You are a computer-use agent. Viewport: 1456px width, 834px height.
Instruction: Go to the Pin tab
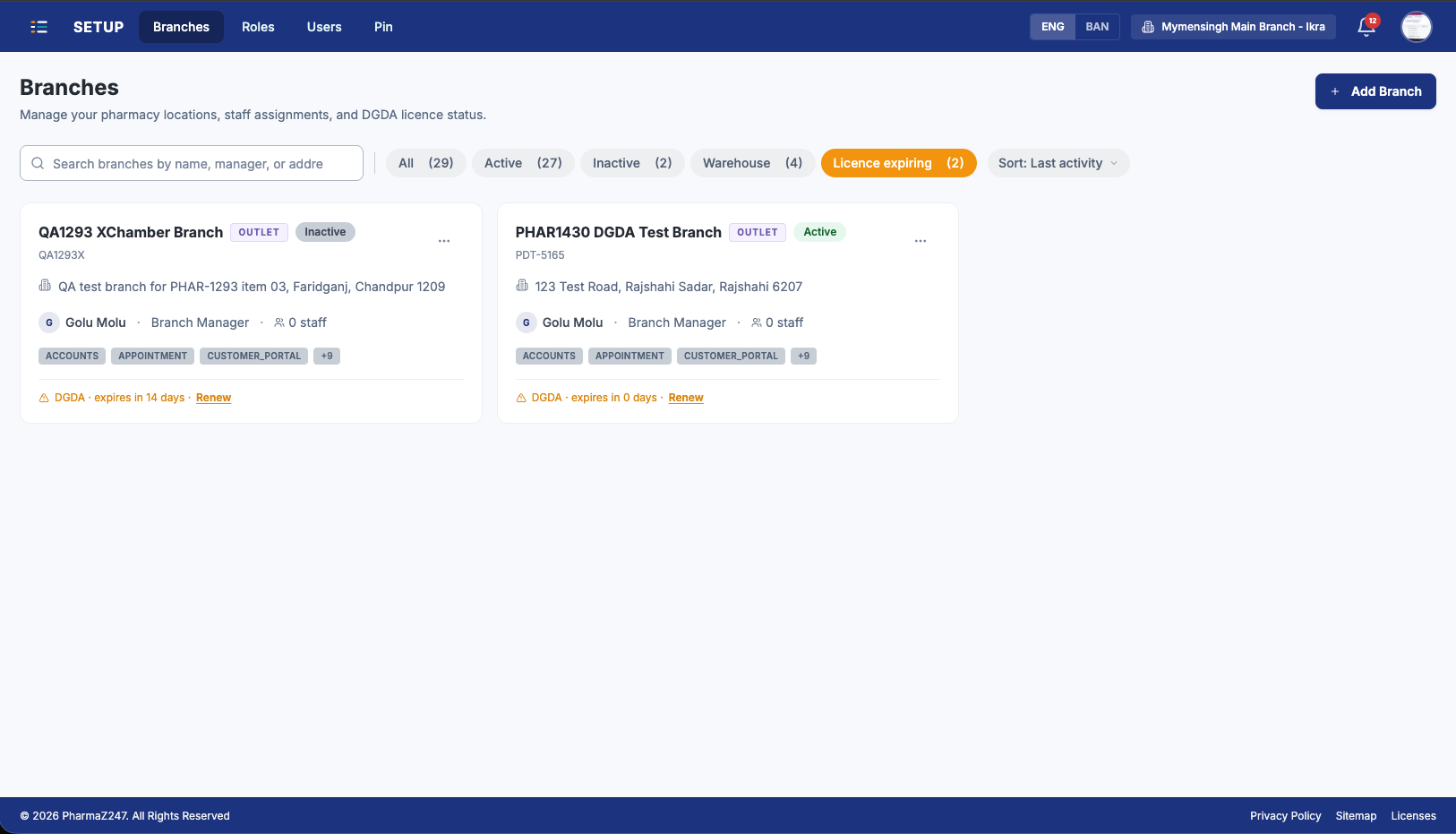point(383,27)
